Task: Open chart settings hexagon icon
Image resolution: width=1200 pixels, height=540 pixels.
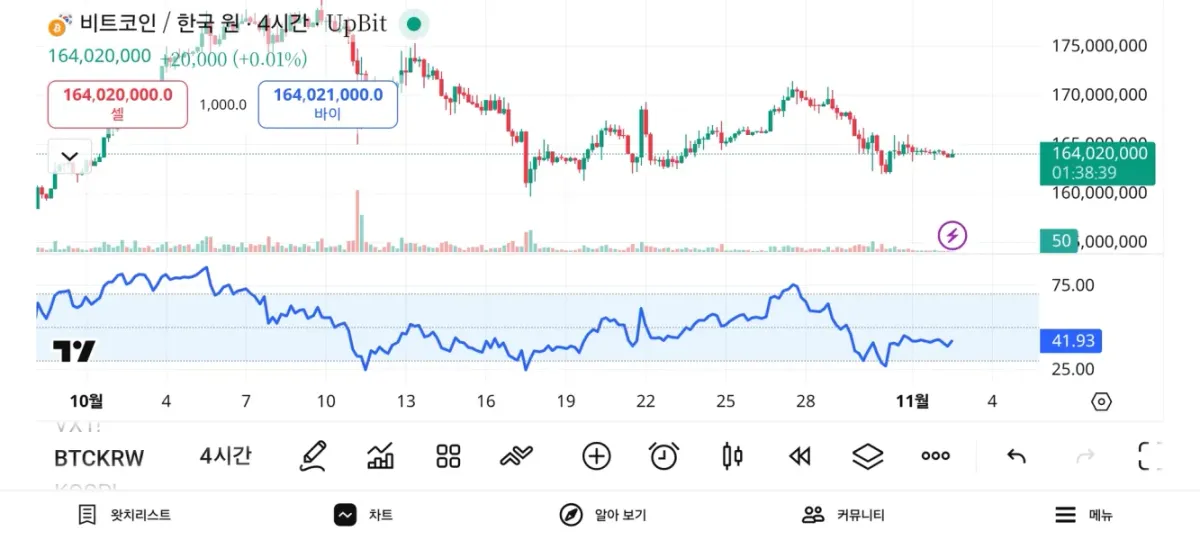Action: 1101,402
